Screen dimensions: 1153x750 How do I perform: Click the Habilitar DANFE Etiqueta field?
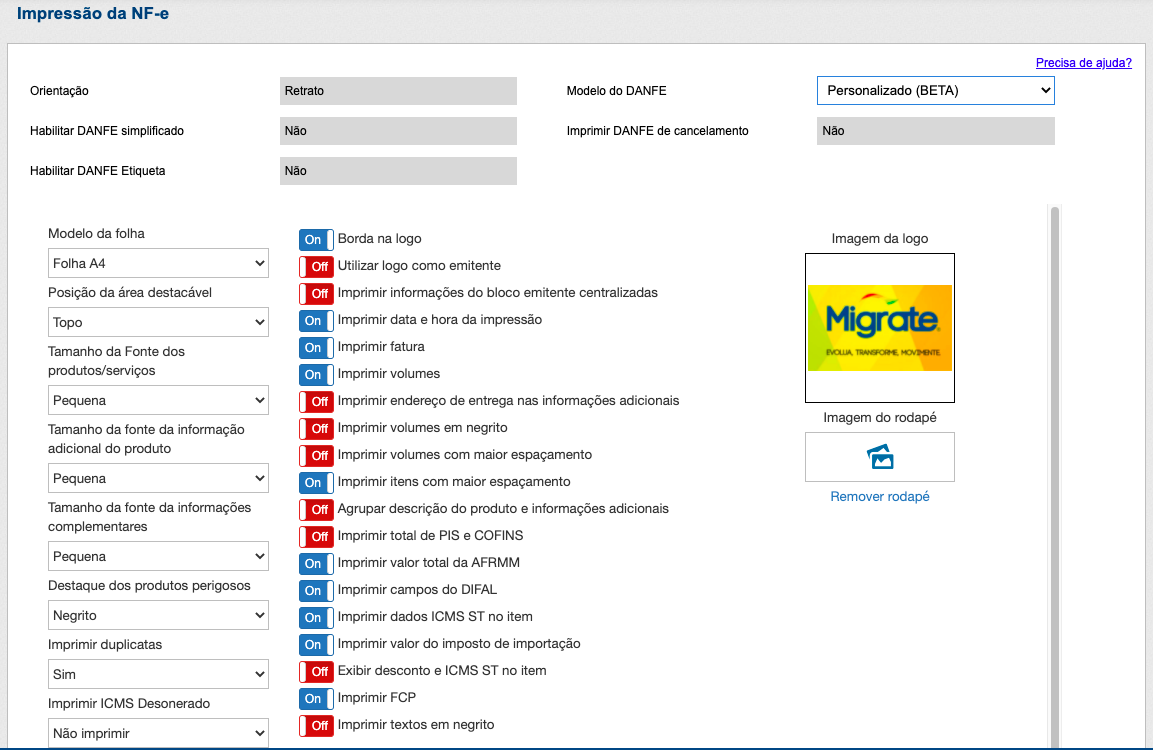(398, 171)
